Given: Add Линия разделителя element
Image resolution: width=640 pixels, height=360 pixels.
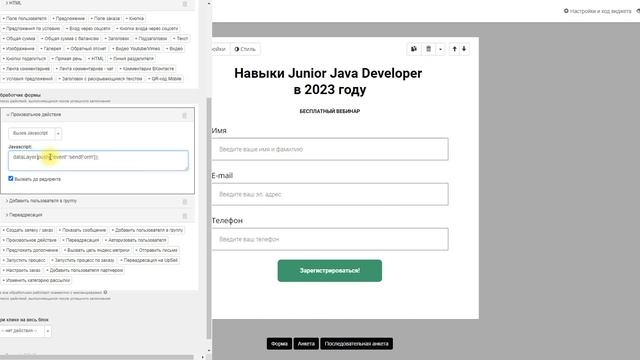Looking at the screenshot, I should click(132, 58).
